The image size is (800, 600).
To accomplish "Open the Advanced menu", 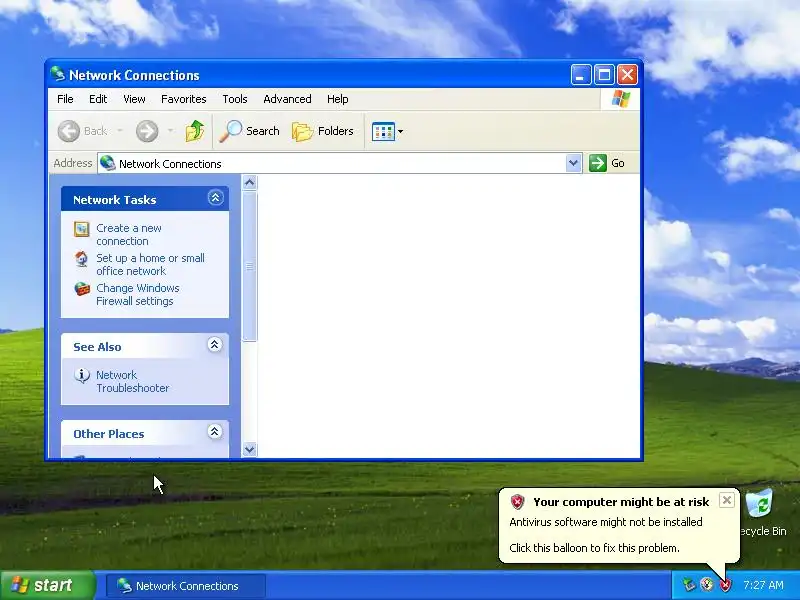I will click(x=287, y=99).
